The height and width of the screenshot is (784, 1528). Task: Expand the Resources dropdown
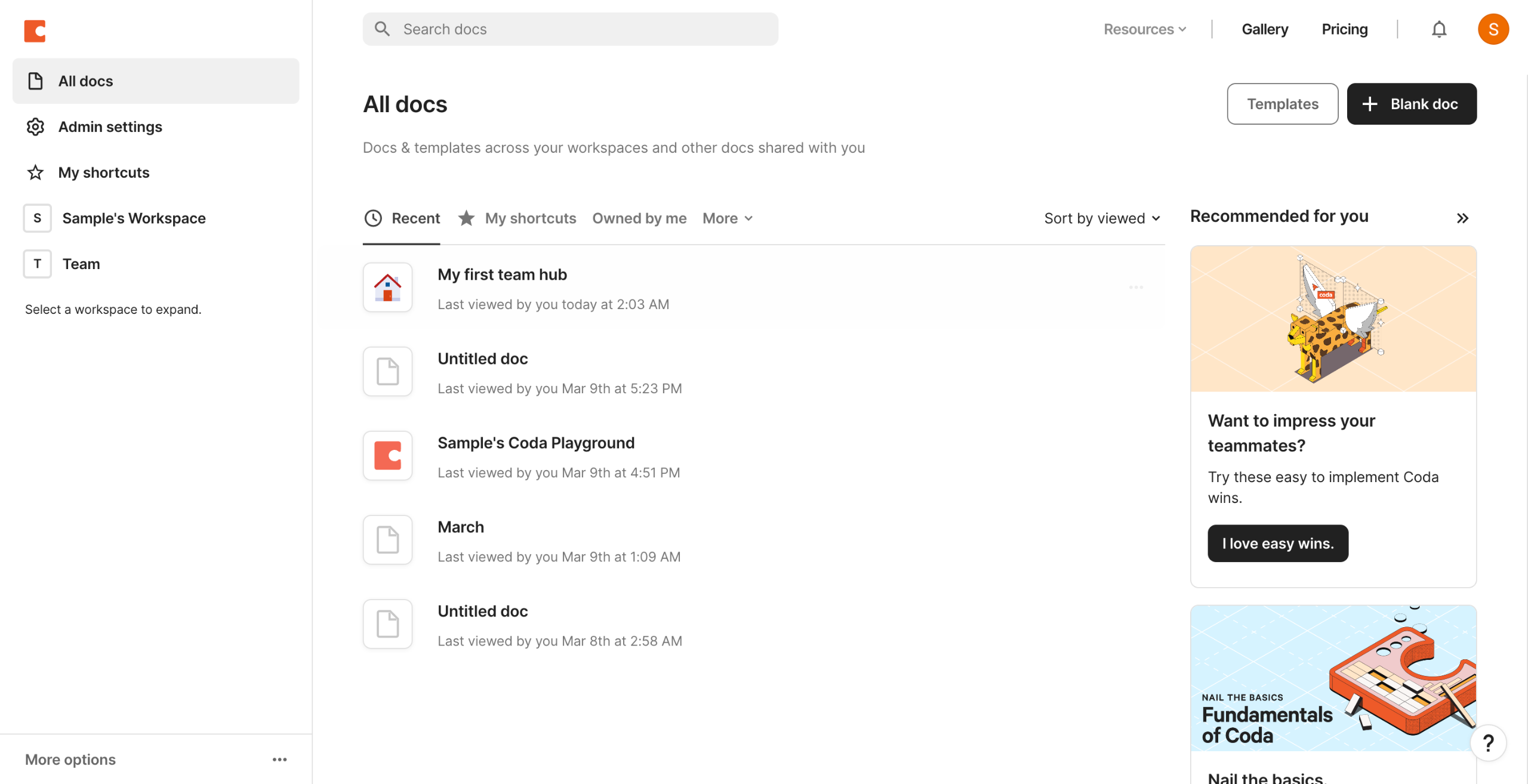(x=1144, y=29)
